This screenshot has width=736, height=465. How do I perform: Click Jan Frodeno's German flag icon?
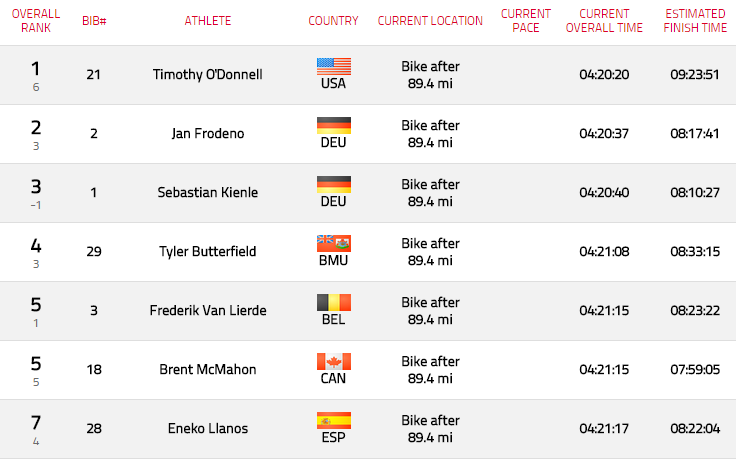coord(334,126)
